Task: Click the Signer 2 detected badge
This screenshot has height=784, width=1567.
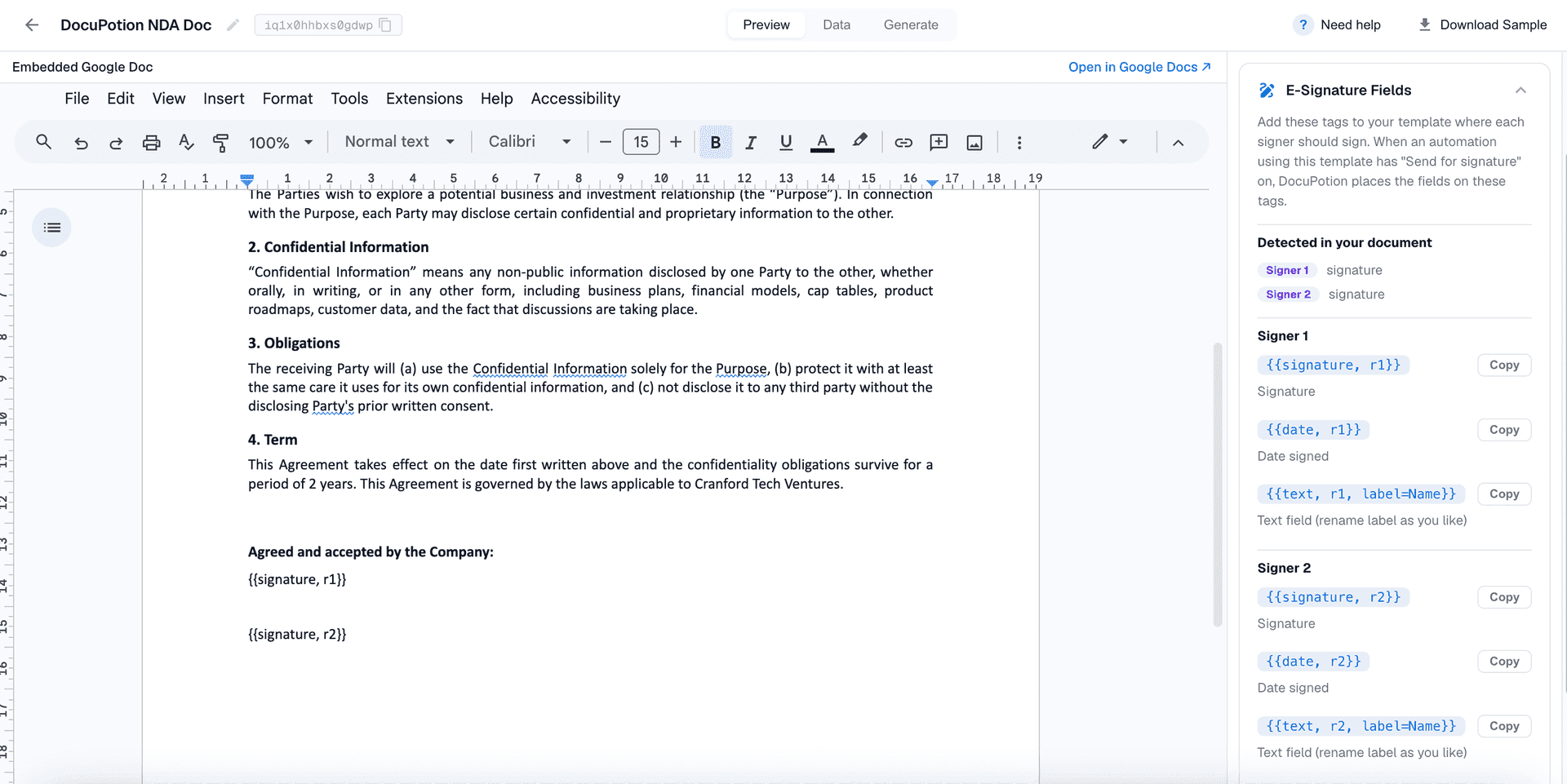Action: 1288,295
